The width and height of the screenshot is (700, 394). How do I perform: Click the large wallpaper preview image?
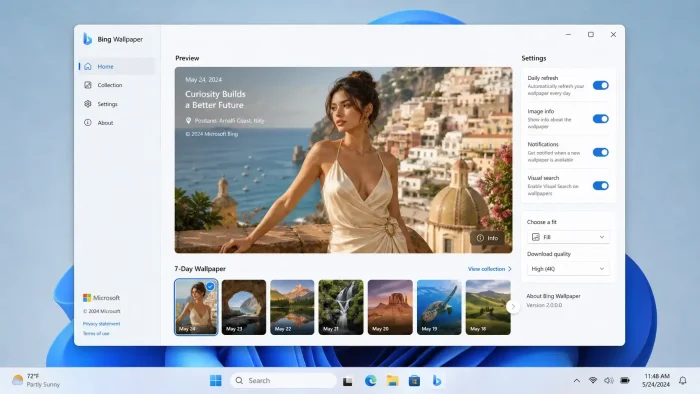pos(343,160)
